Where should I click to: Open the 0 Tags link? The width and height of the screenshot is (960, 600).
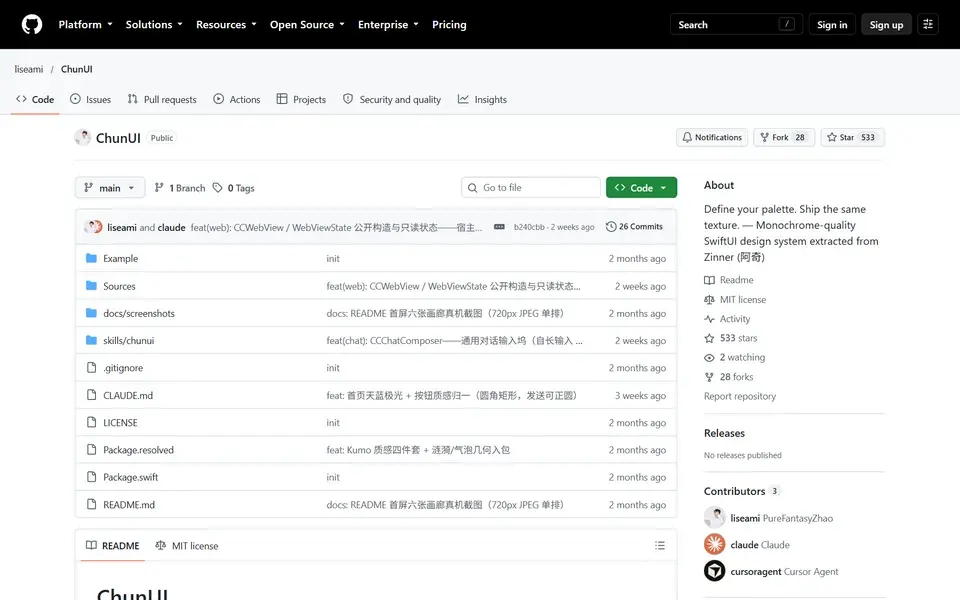pyautogui.click(x=233, y=188)
